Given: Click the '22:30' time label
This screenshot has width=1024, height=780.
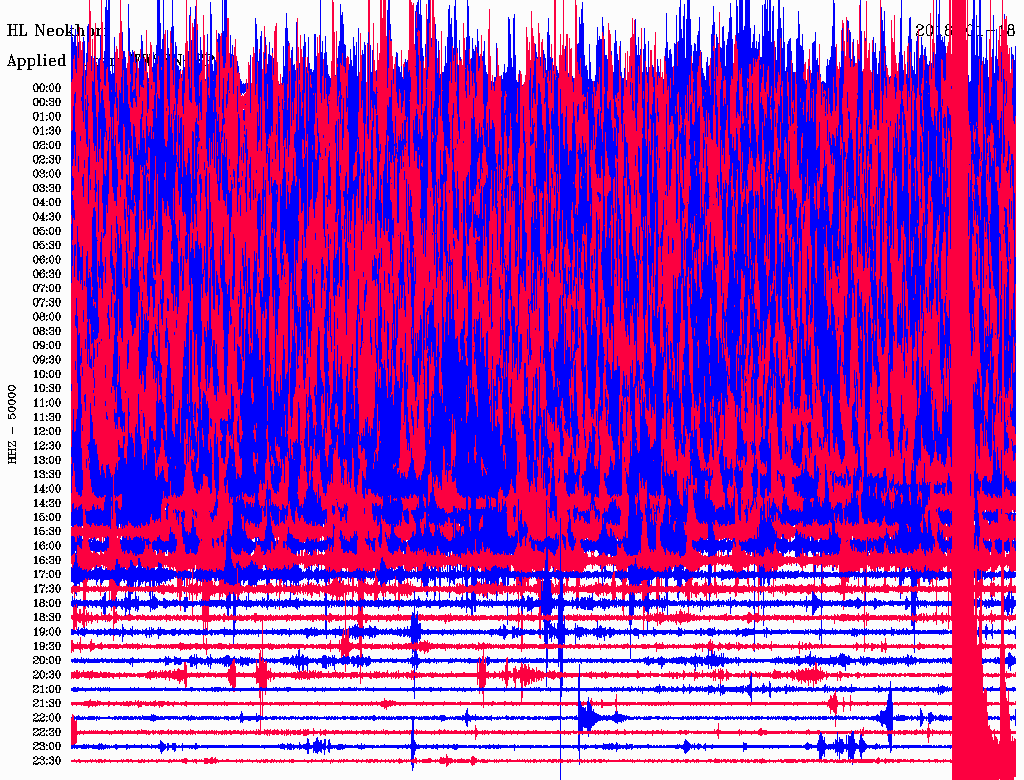Looking at the screenshot, I should click(x=47, y=732).
